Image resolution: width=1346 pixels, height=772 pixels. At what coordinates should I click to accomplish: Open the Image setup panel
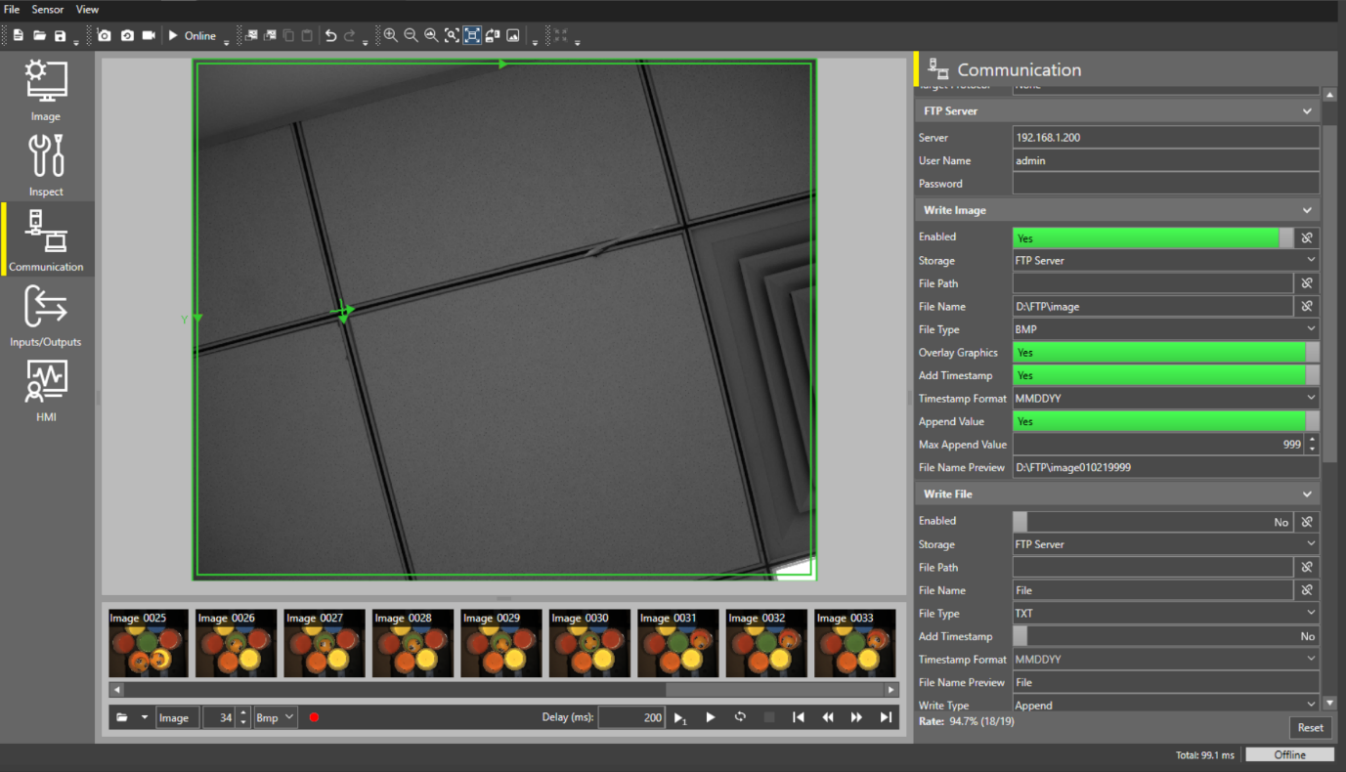click(x=46, y=90)
